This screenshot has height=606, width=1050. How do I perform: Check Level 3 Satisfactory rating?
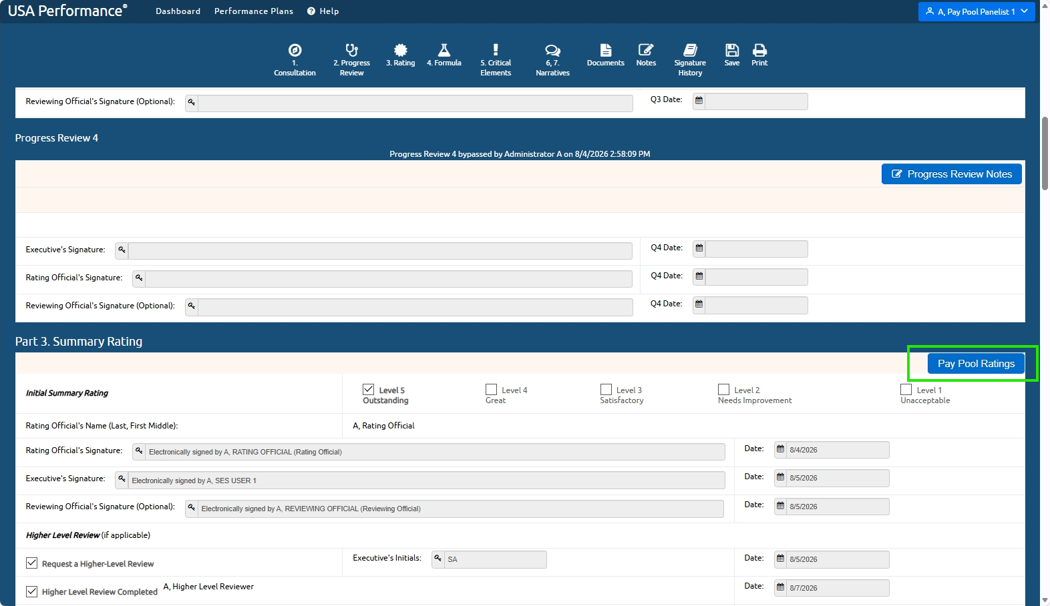[x=606, y=389]
